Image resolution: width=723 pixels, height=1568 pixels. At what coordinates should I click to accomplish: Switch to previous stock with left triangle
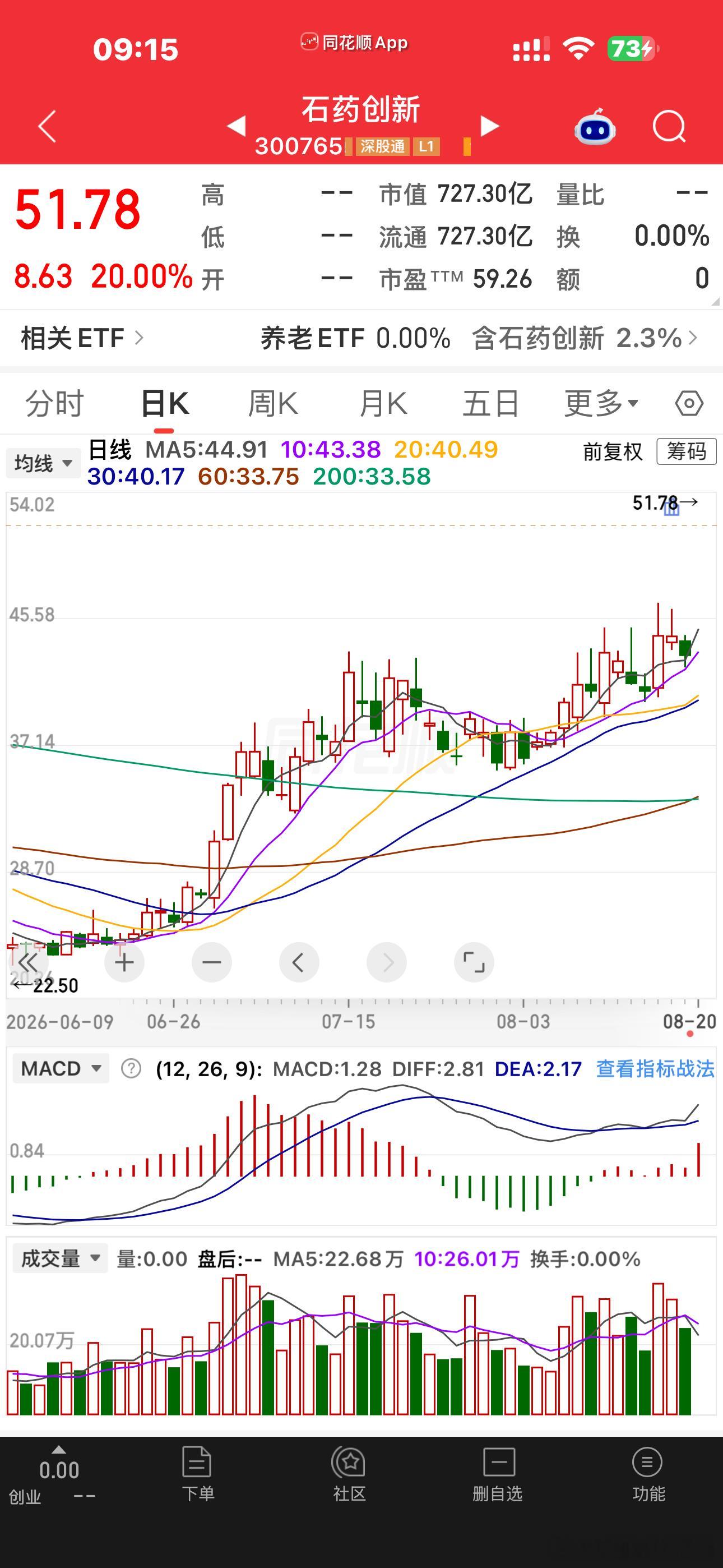click(236, 126)
